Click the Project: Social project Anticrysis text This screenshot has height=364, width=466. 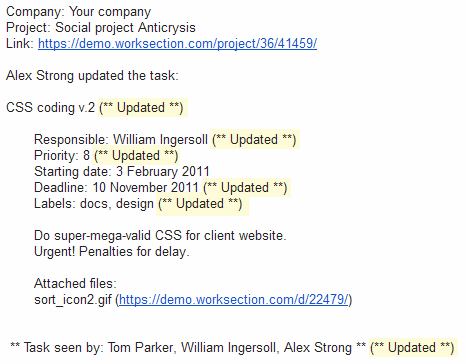(101, 28)
